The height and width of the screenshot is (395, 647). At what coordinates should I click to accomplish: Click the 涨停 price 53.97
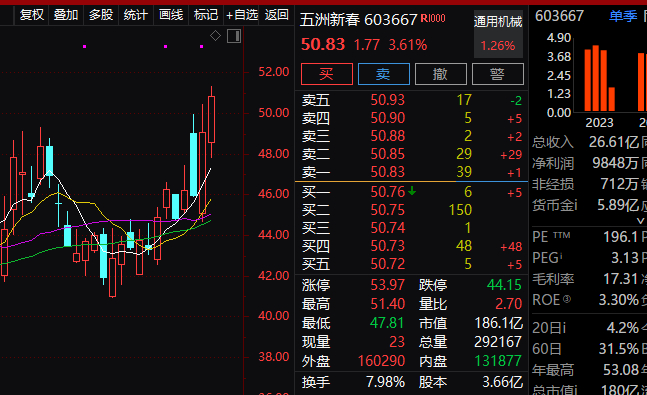(x=387, y=285)
